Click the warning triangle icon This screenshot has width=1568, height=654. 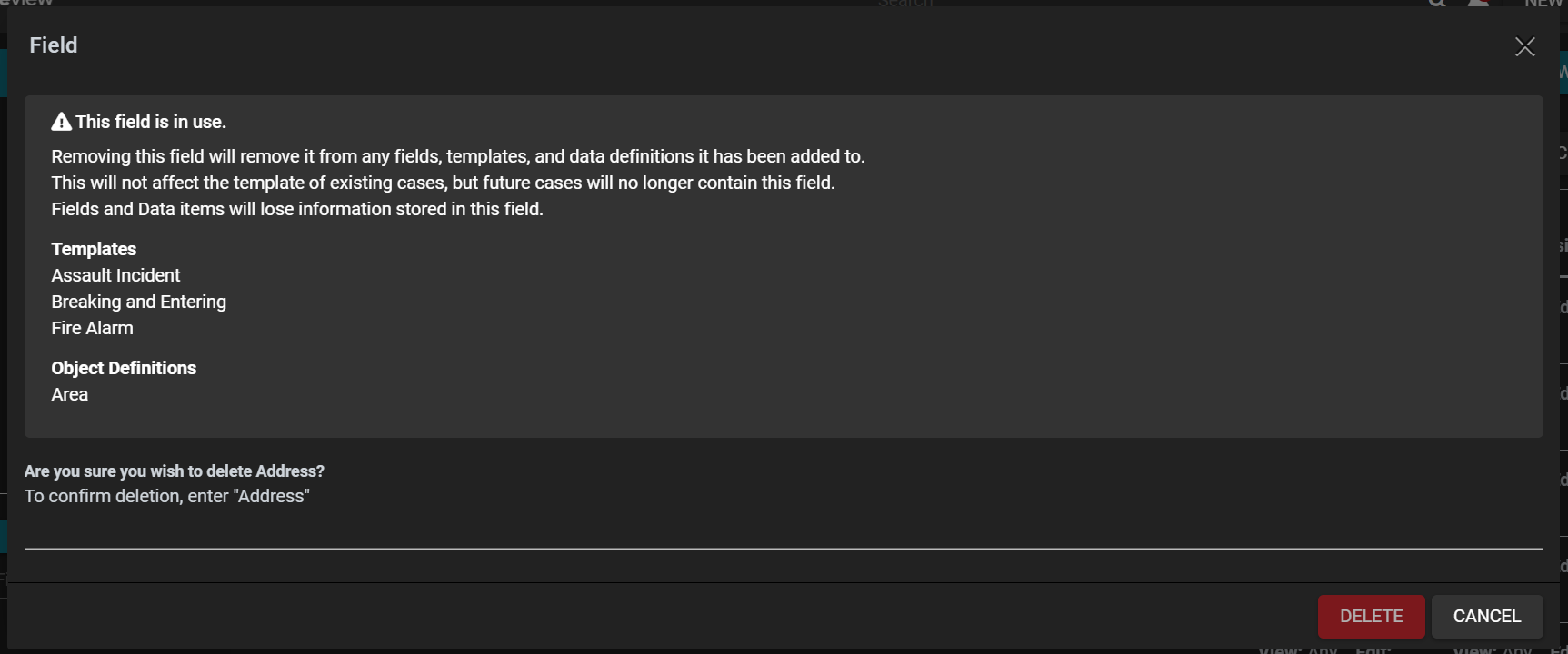61,122
